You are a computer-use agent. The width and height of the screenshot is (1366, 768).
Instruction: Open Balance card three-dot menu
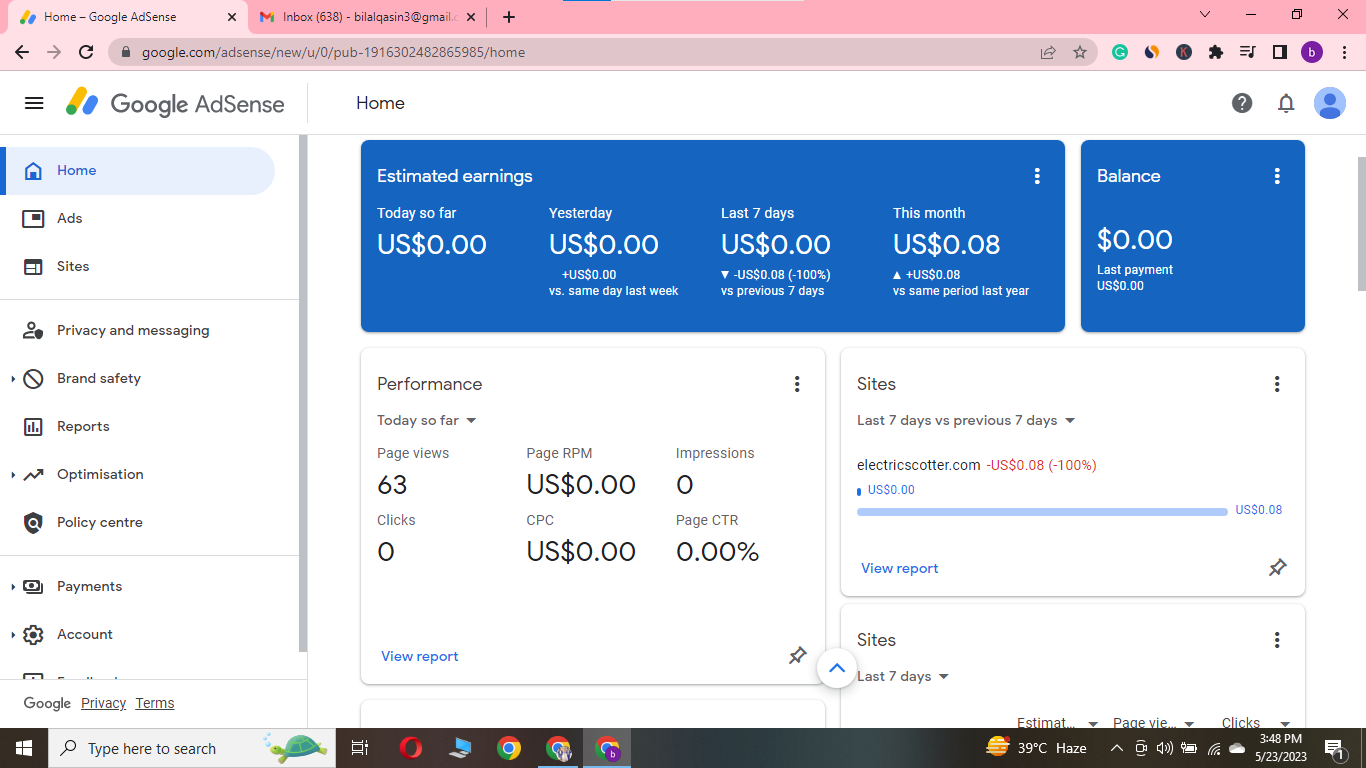[x=1277, y=176]
